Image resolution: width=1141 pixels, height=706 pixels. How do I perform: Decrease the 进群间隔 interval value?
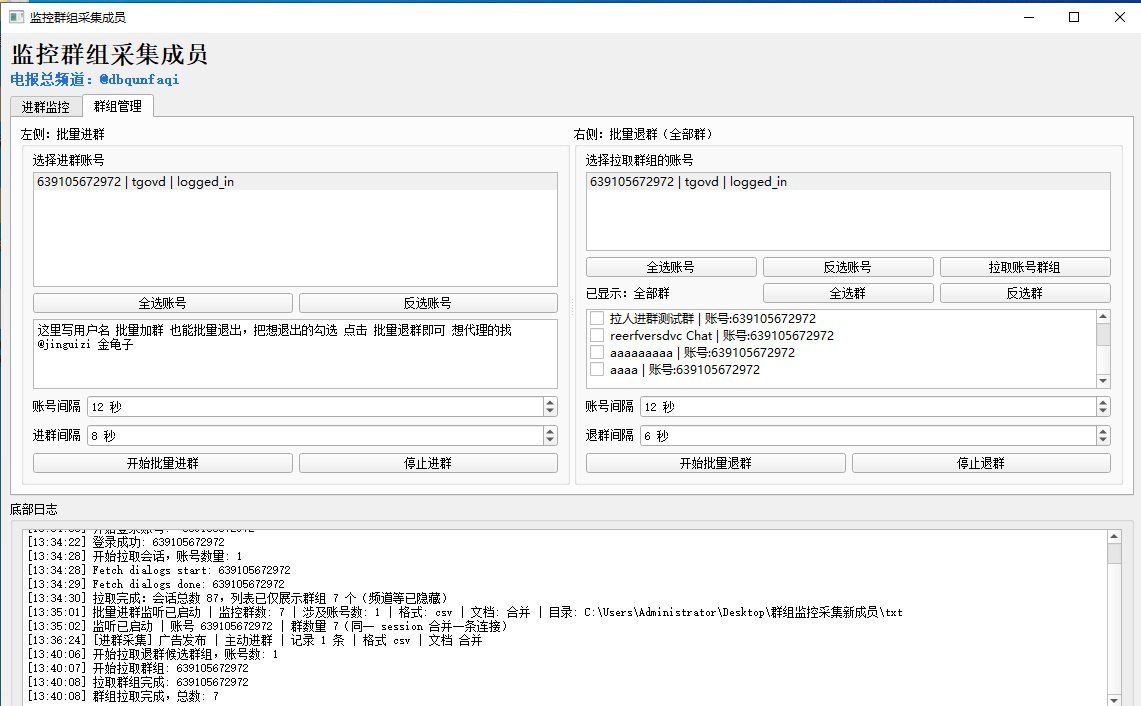click(x=549, y=440)
